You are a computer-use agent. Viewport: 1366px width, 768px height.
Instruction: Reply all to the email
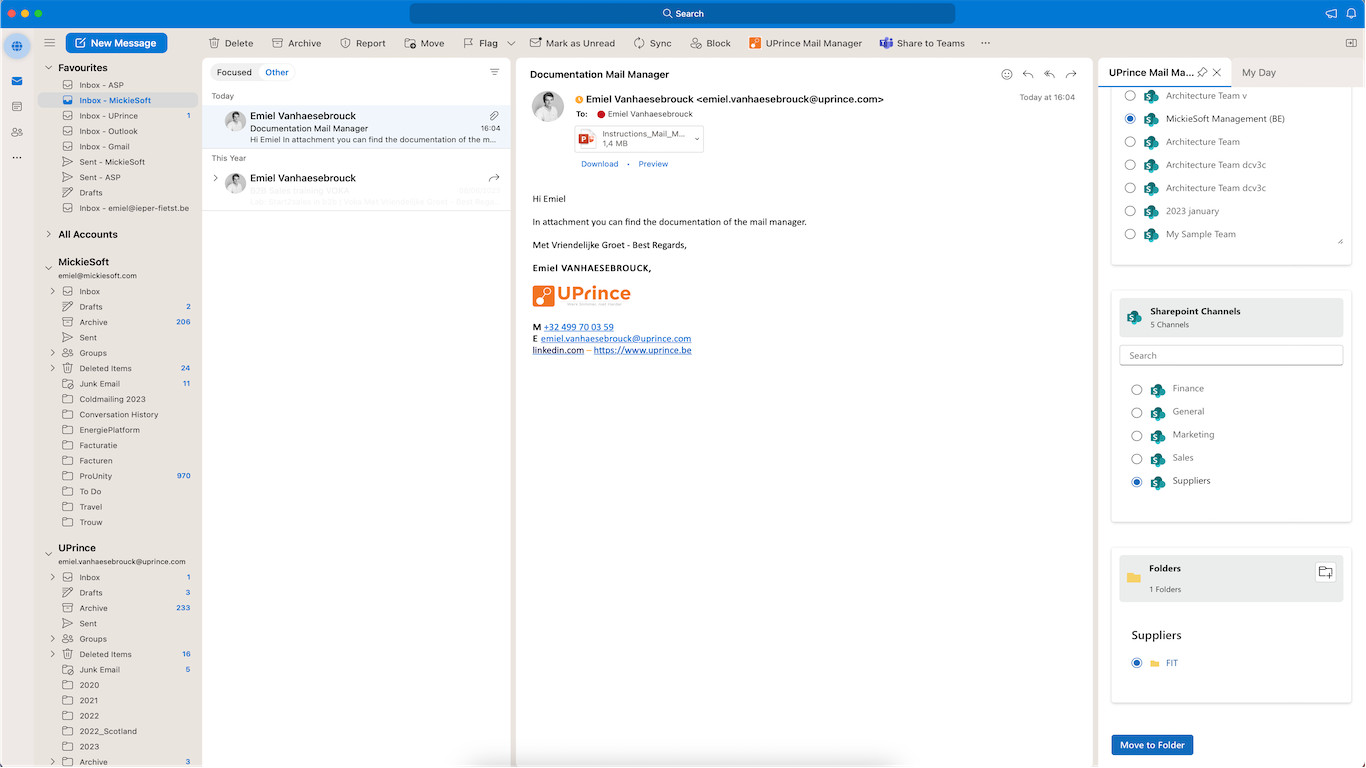tap(1049, 74)
